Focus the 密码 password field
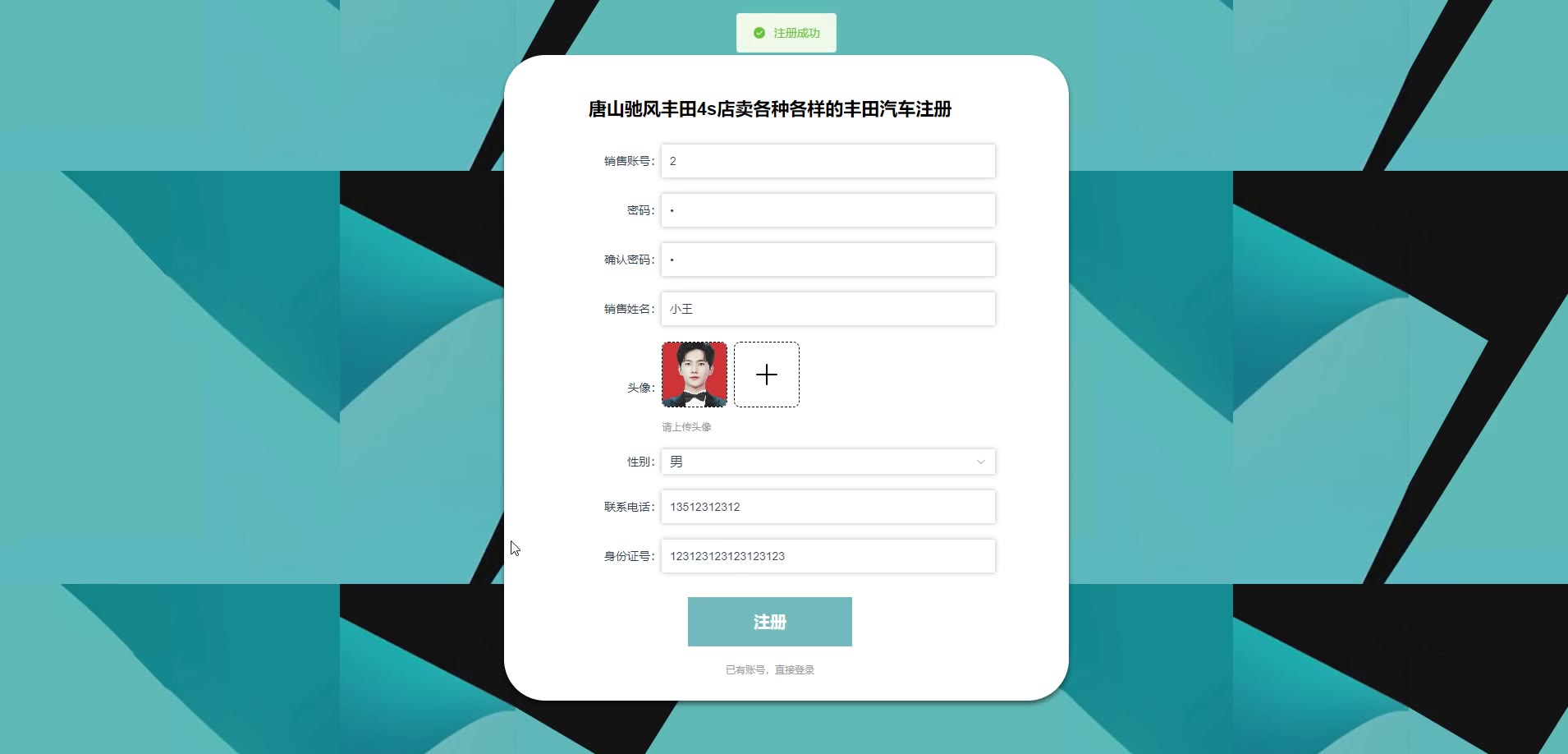The height and width of the screenshot is (754, 1568). pos(828,210)
